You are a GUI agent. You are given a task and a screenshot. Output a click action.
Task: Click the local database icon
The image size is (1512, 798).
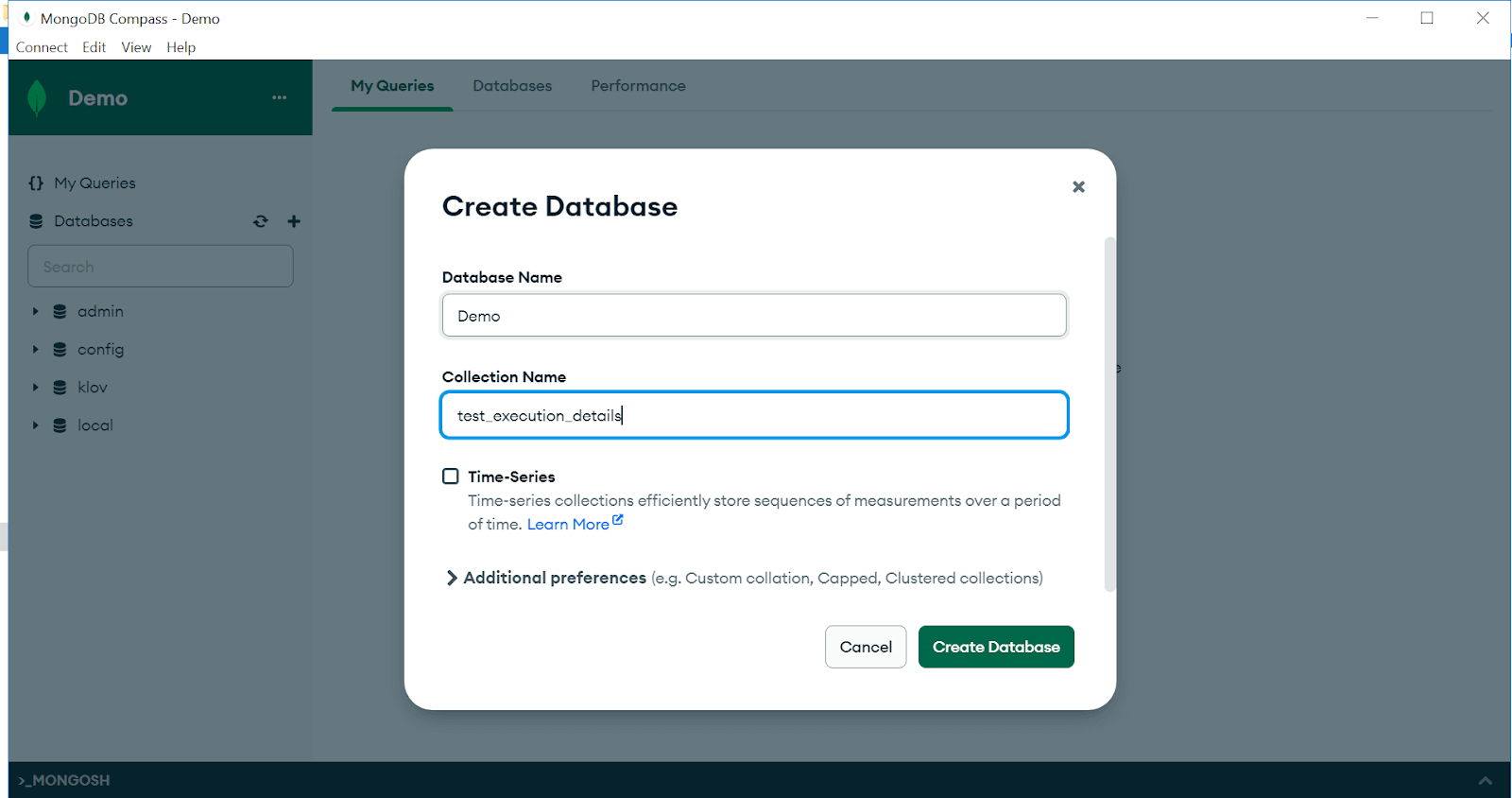pyautogui.click(x=60, y=425)
